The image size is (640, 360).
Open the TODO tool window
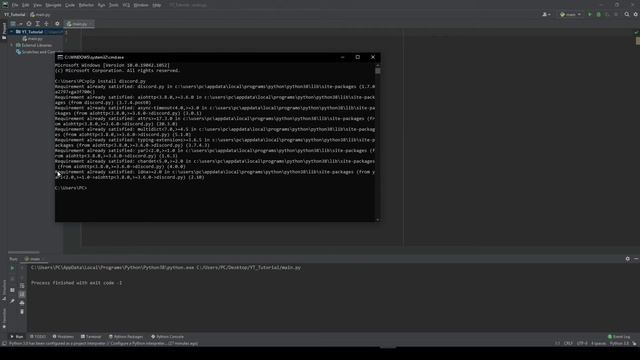coord(38,337)
